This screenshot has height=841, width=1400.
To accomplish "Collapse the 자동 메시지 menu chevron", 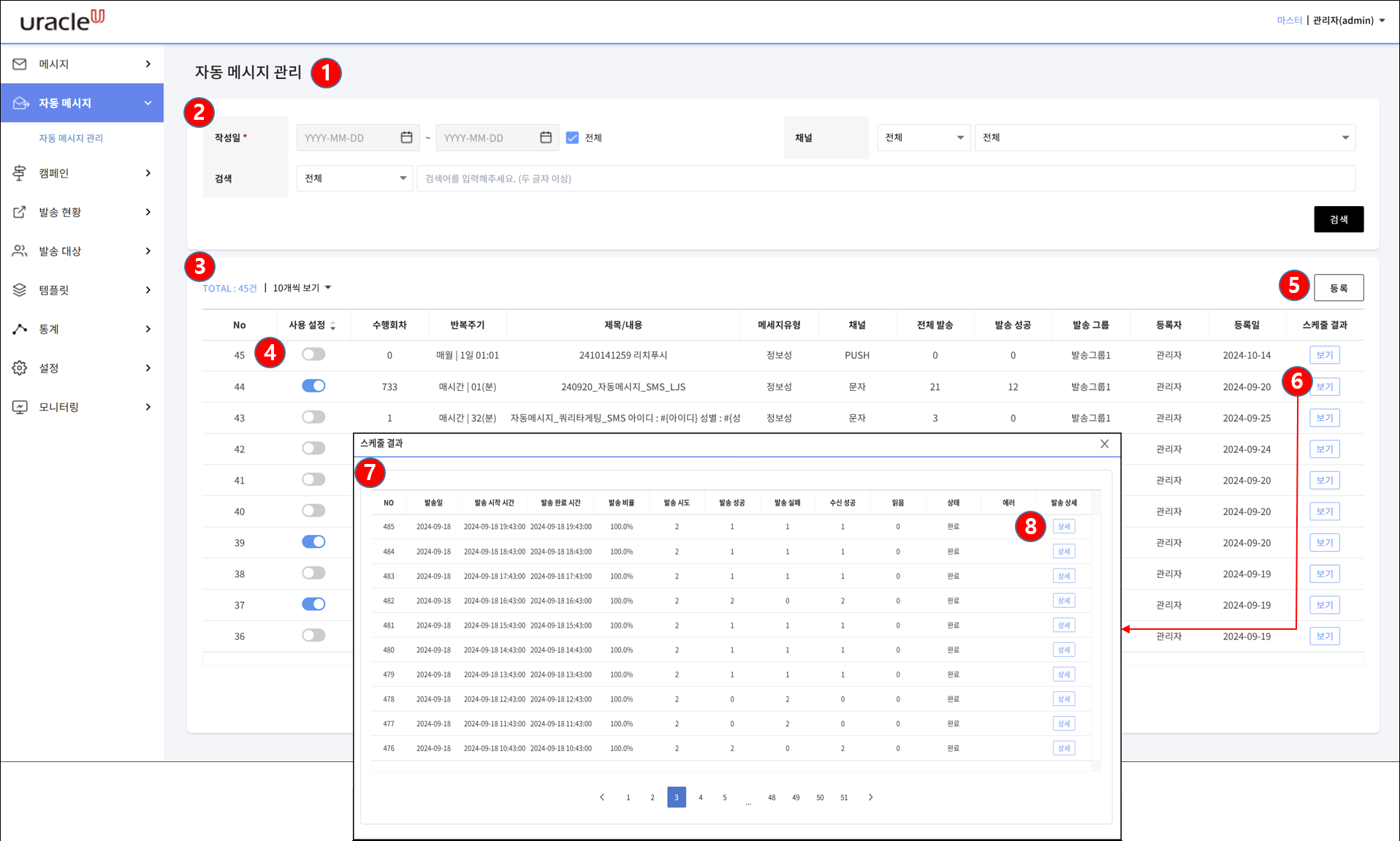I will coord(148,103).
